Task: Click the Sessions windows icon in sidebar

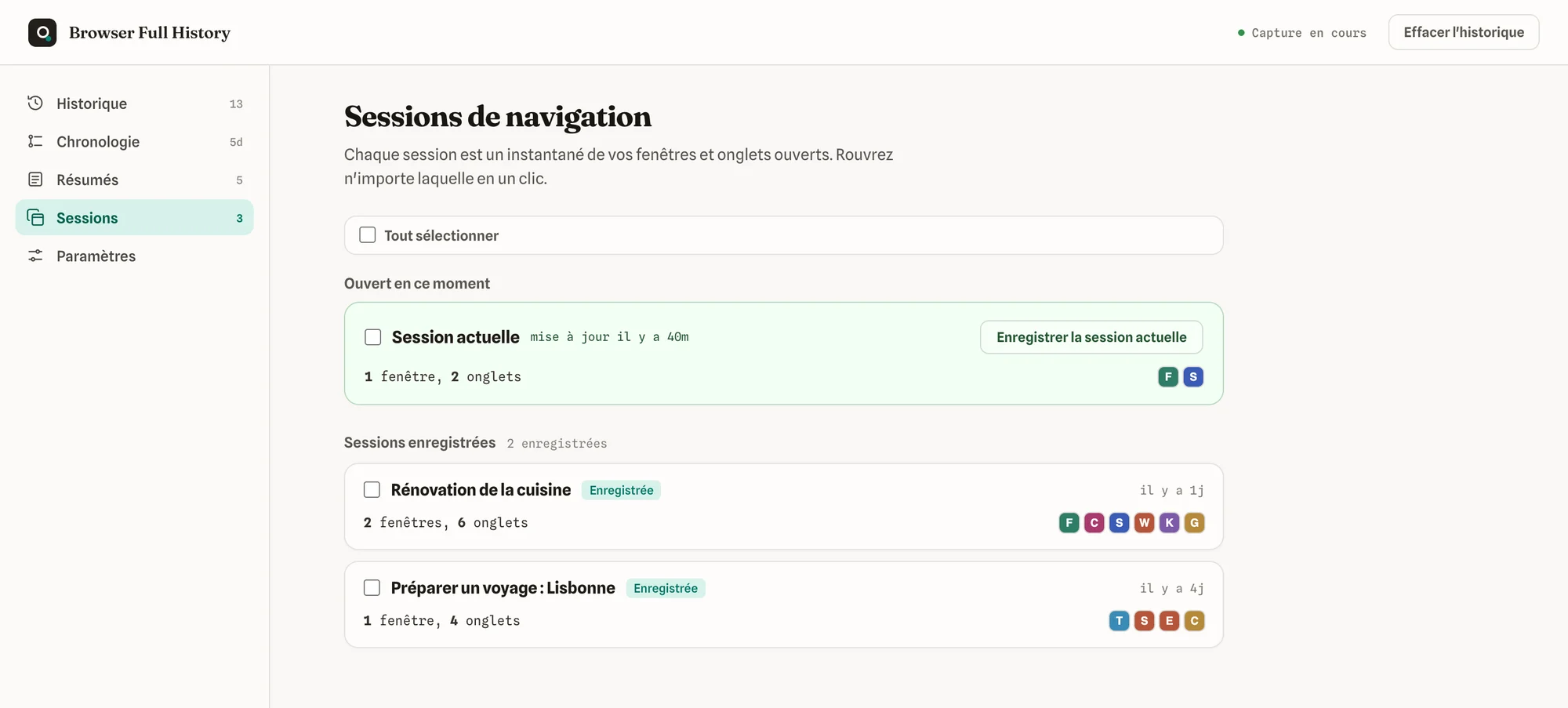Action: pyautogui.click(x=35, y=217)
